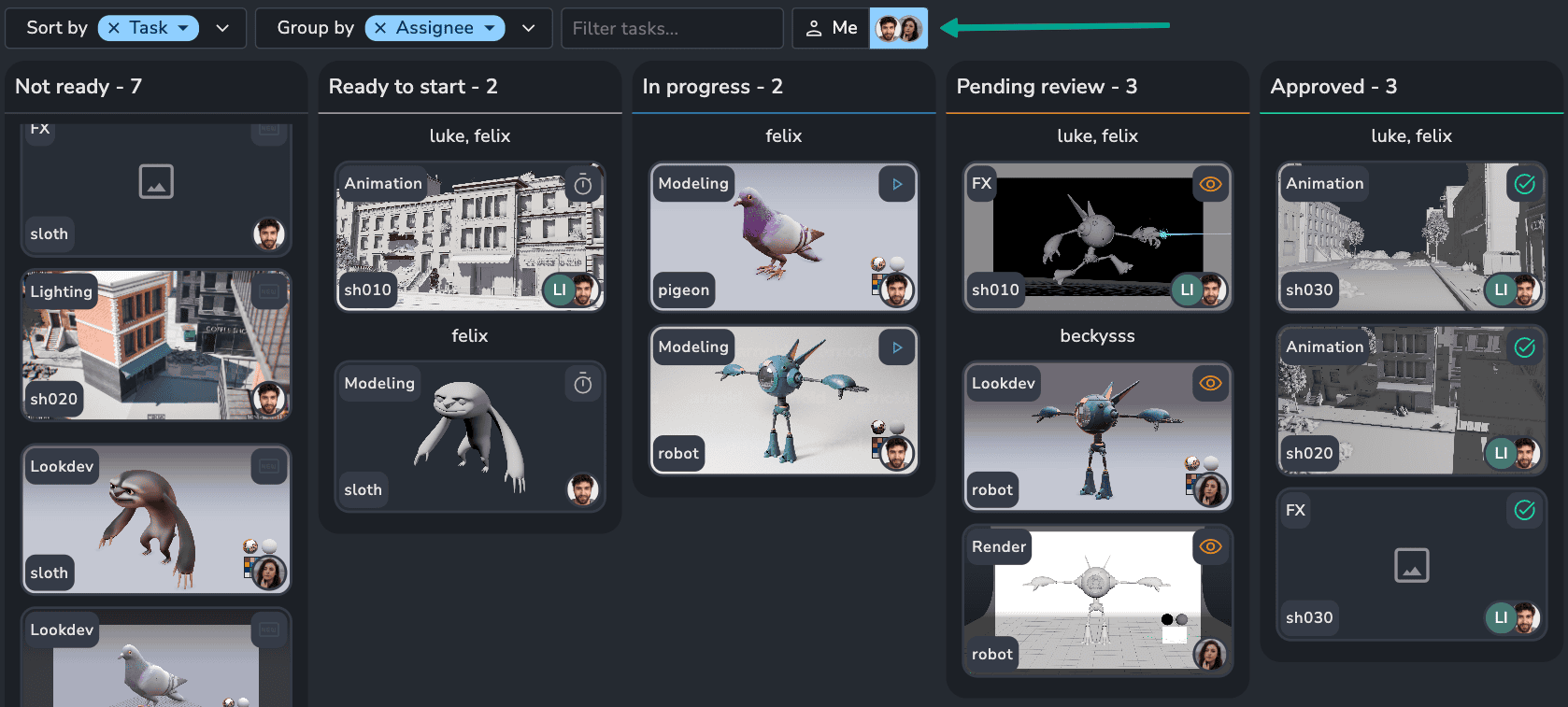Click the Me filter button
Viewport: 1568px width, 707px height.
[831, 28]
